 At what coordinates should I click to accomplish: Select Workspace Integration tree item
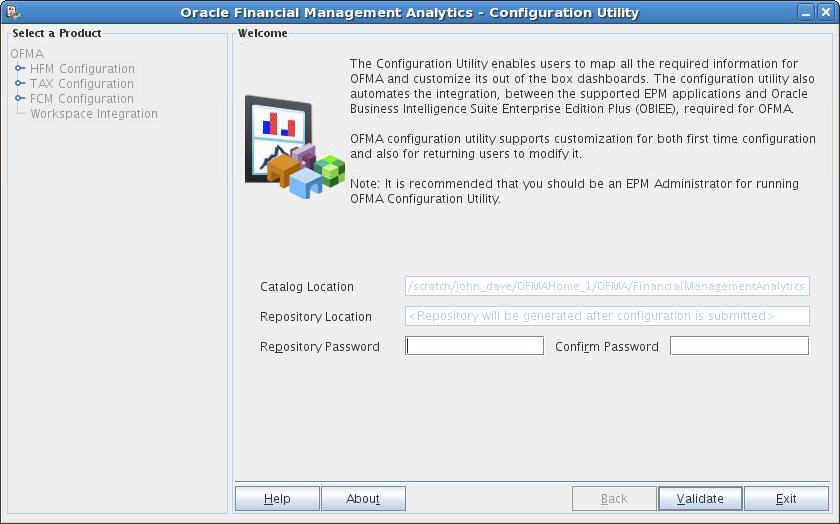(94, 114)
